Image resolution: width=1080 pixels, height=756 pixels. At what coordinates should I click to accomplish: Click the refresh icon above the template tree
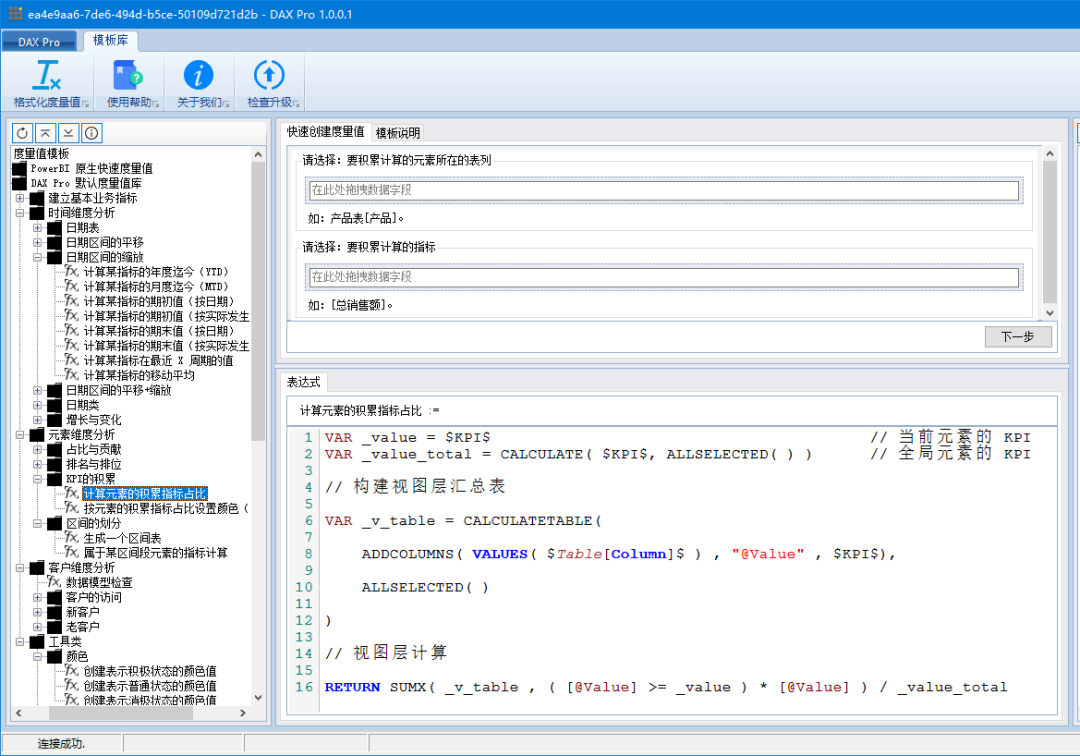(23, 133)
